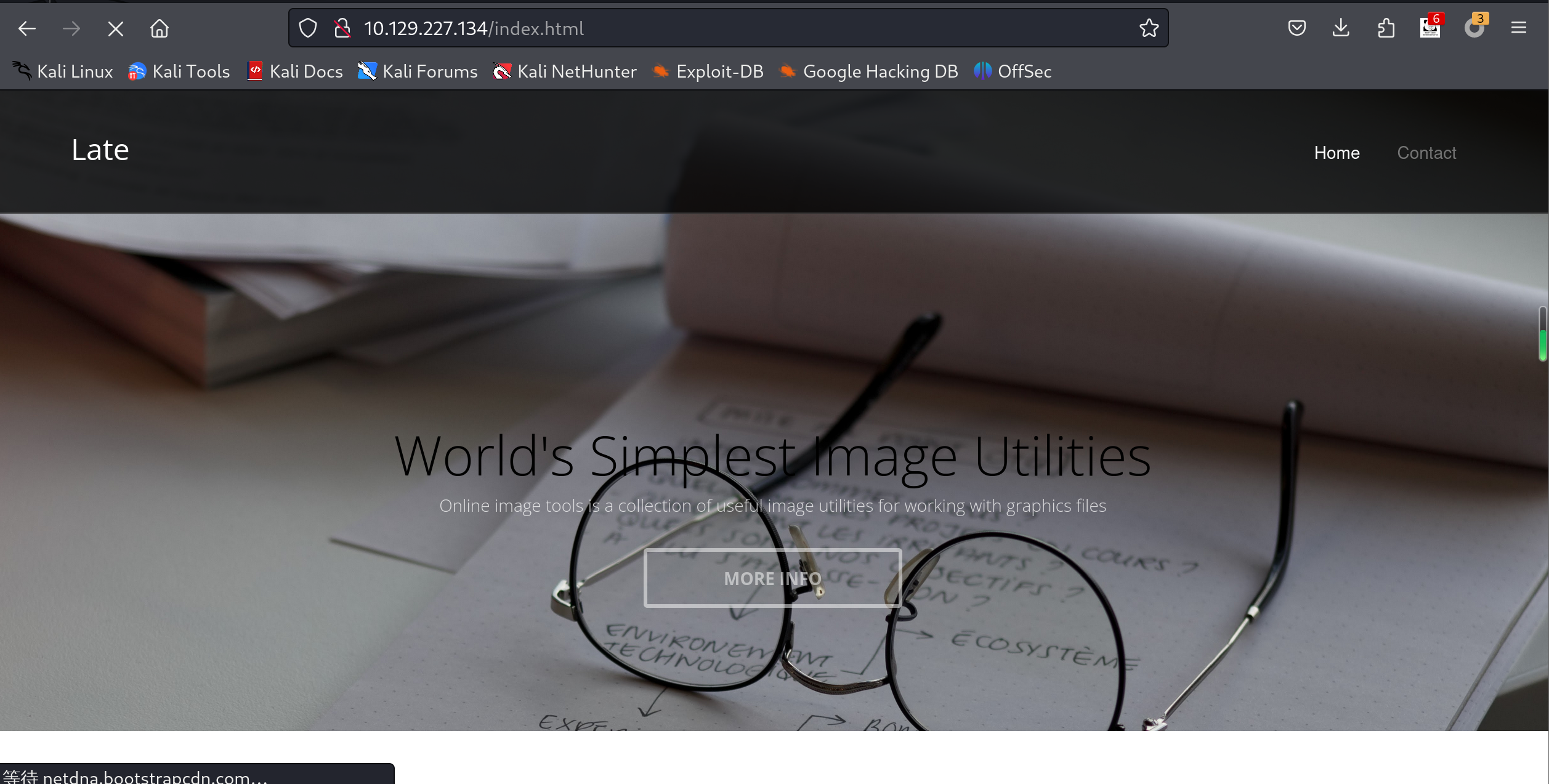This screenshot has height=784, width=1549.
Task: Open tracking protection shield icon
Action: 308,28
